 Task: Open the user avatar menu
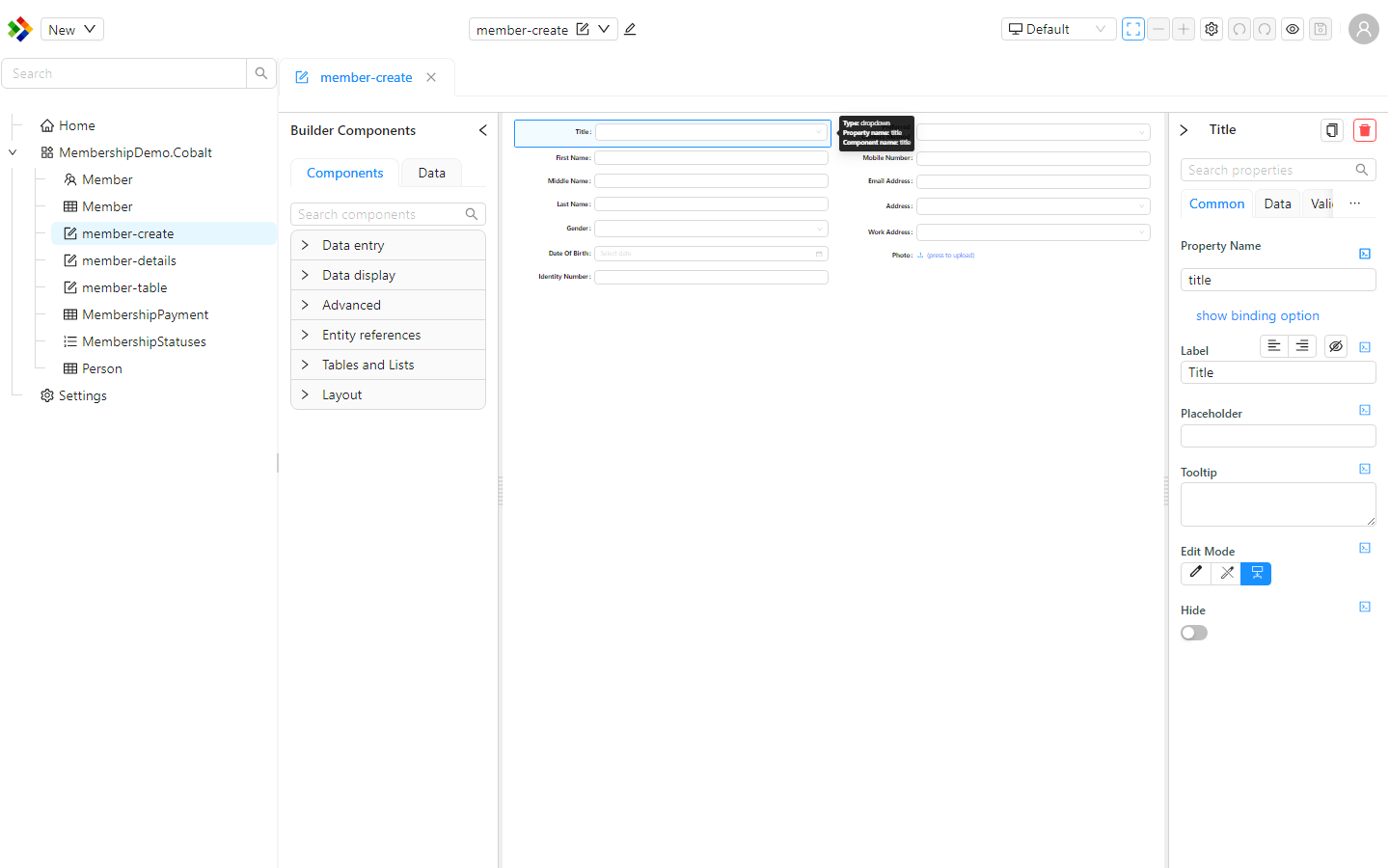(x=1364, y=29)
